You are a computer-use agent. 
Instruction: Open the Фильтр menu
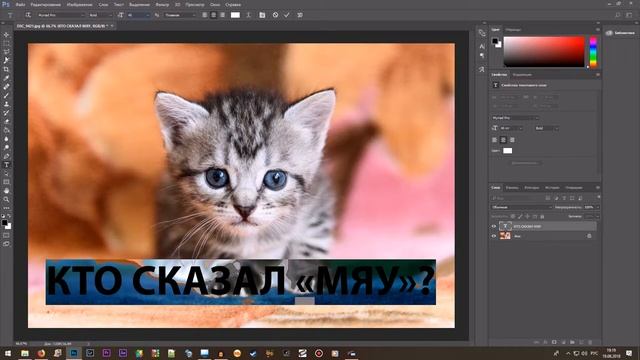point(162,4)
